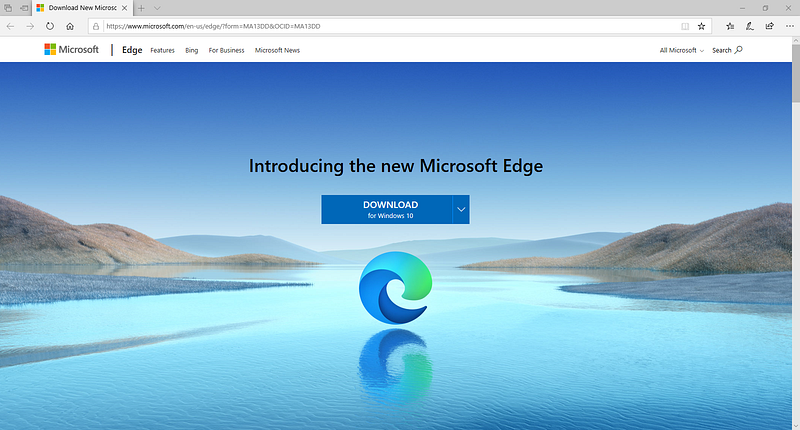Open the Features menu item
This screenshot has height=430, width=800.
pyautogui.click(x=162, y=50)
